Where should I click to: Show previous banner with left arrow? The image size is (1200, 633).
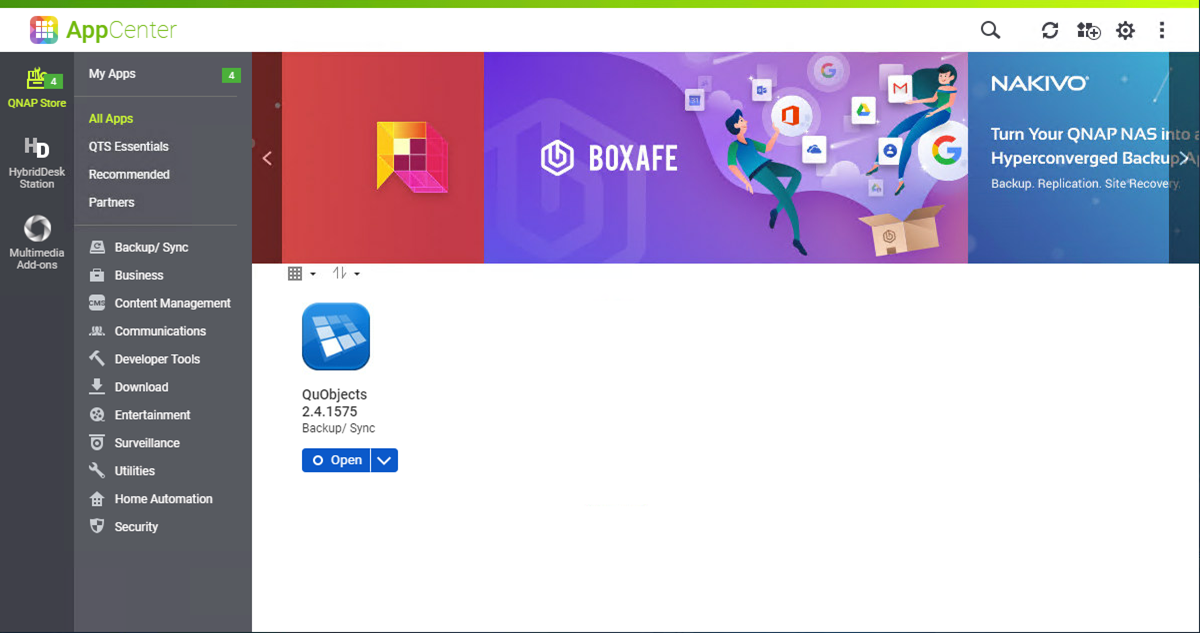pyautogui.click(x=267, y=158)
